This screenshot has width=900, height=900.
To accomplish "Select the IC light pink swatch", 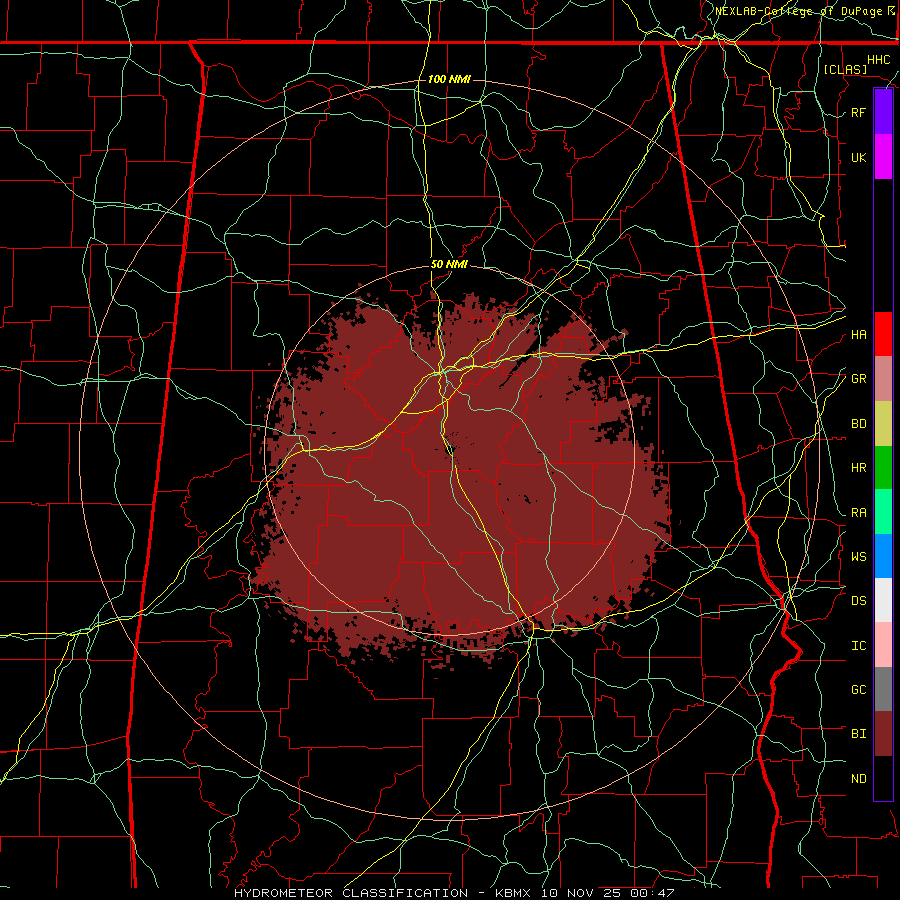I will [x=883, y=645].
